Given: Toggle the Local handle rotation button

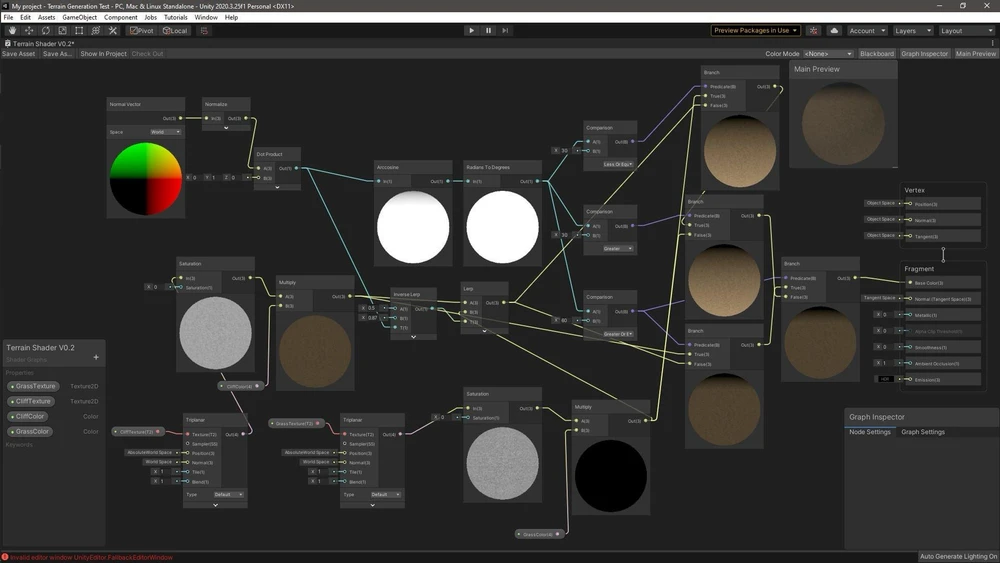Looking at the screenshot, I should tap(175, 31).
